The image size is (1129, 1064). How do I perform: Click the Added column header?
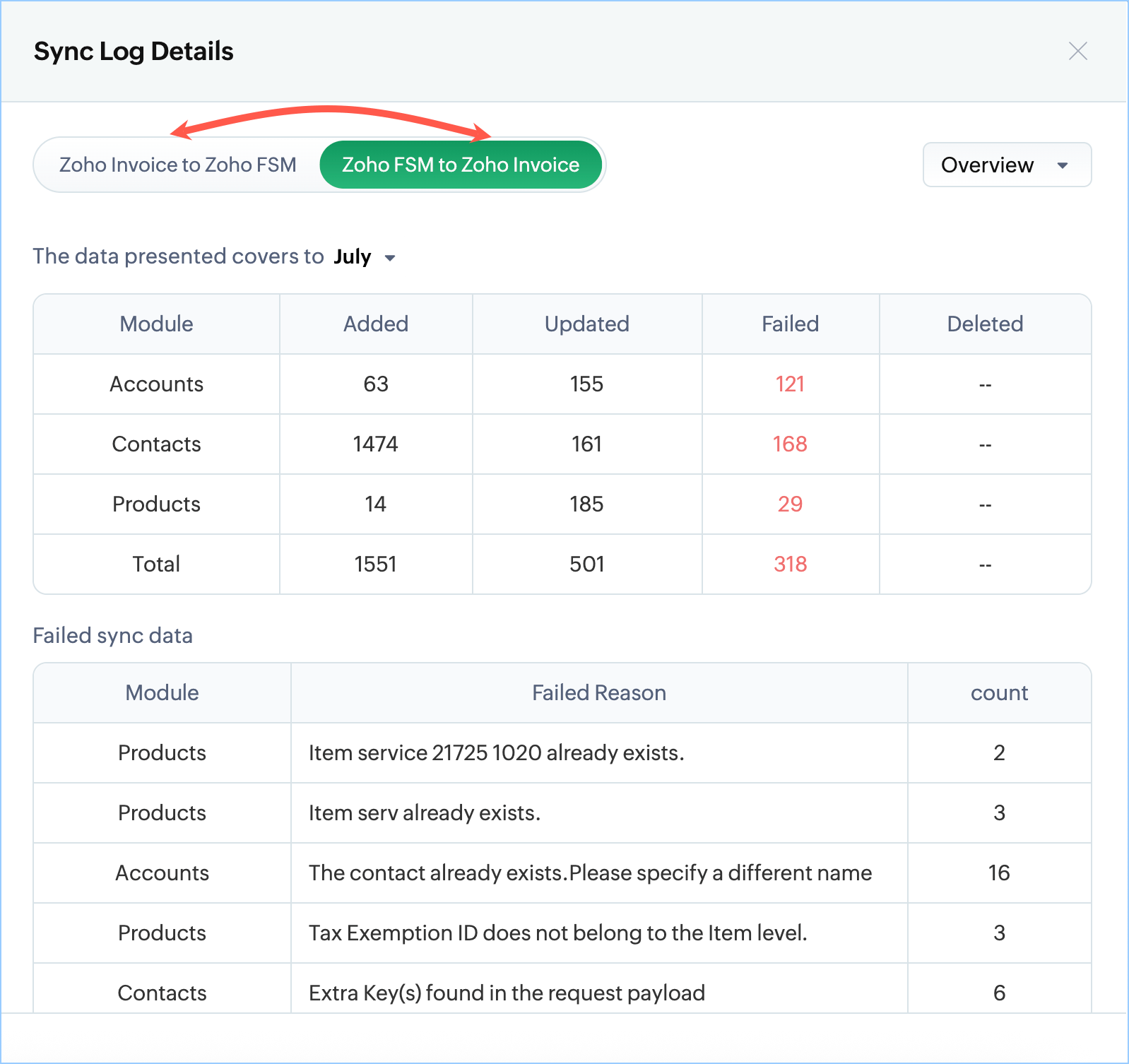[x=376, y=324]
